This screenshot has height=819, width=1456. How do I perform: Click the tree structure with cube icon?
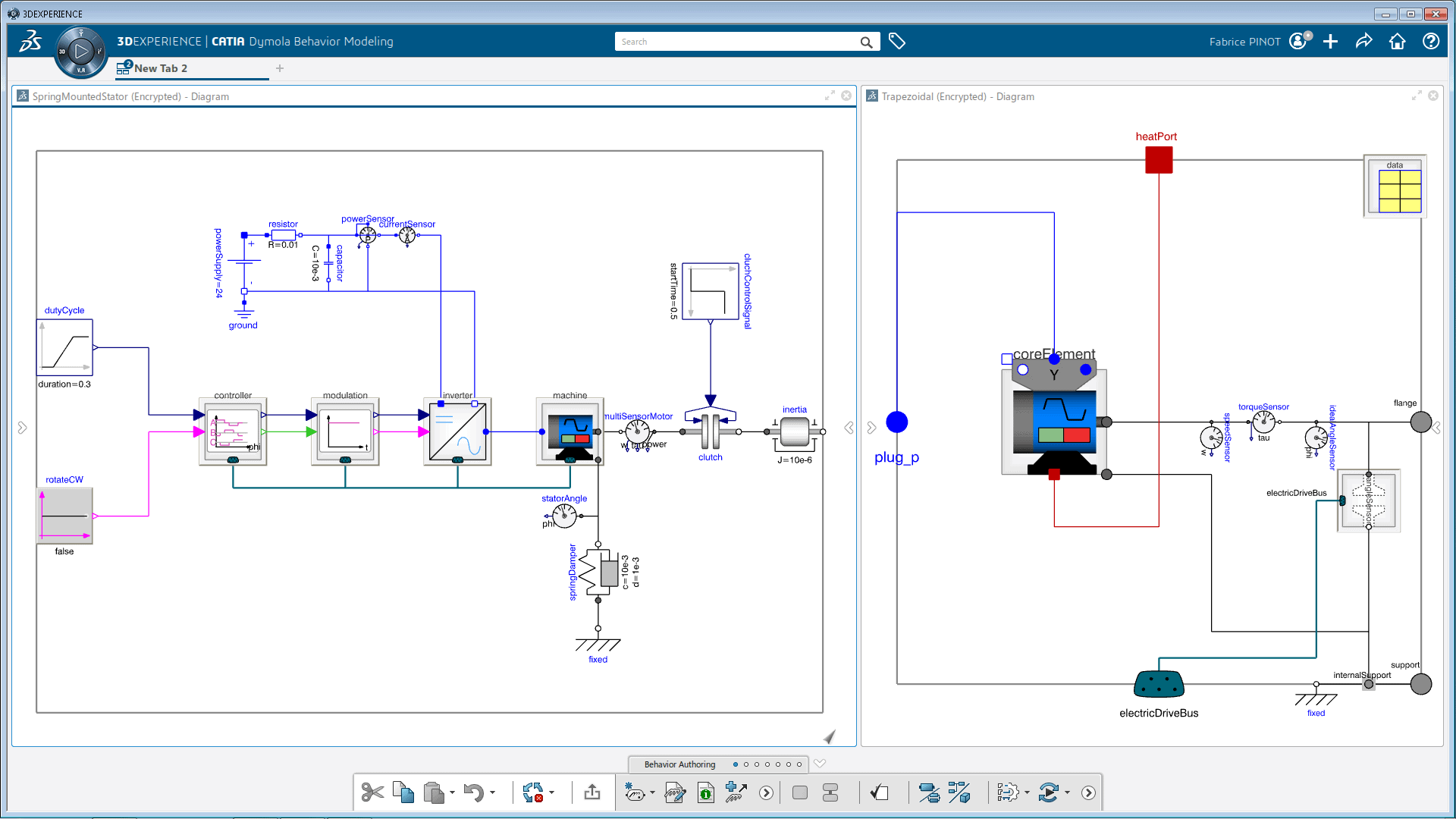959,792
